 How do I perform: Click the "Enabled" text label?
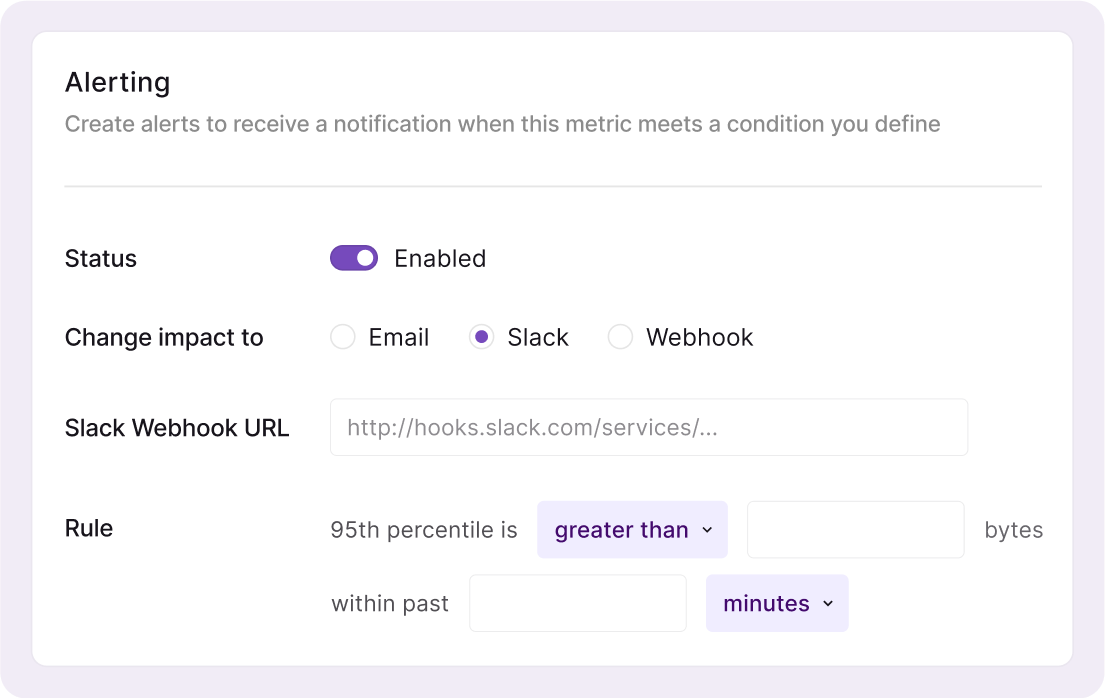point(440,258)
